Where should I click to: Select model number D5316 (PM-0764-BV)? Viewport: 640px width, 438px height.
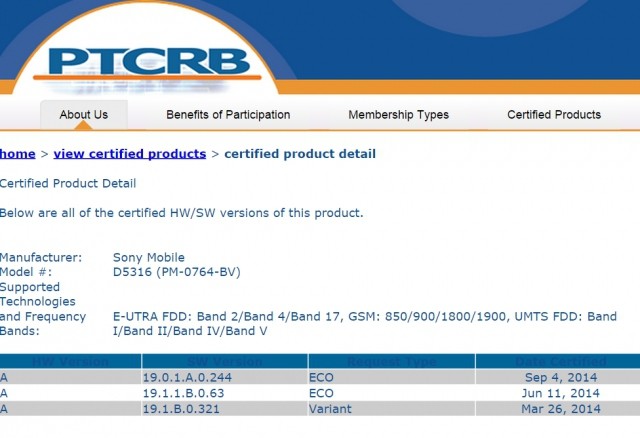pyautogui.click(x=177, y=272)
